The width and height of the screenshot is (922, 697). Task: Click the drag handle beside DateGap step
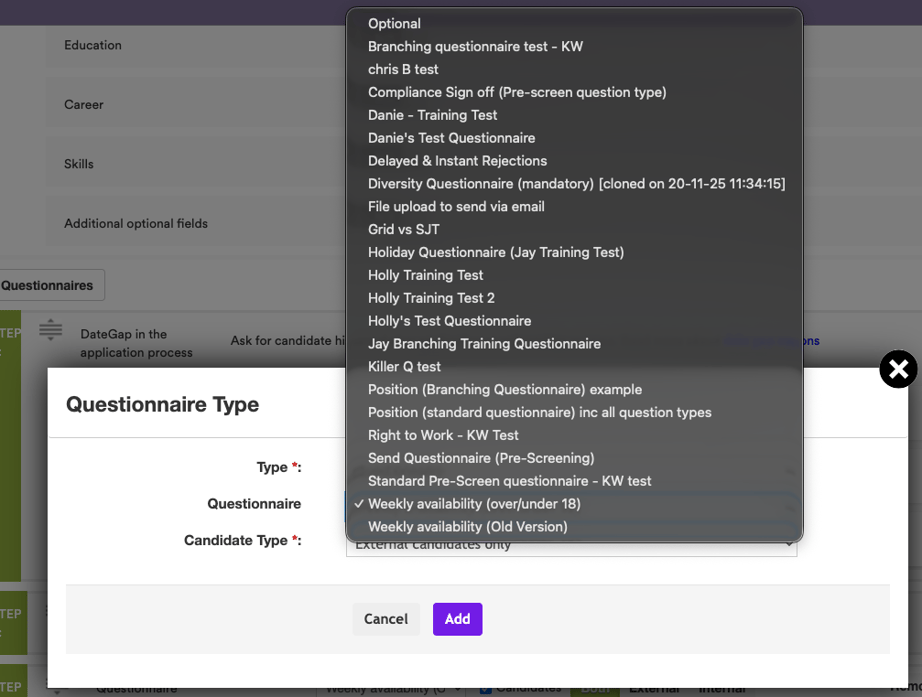tap(51, 330)
